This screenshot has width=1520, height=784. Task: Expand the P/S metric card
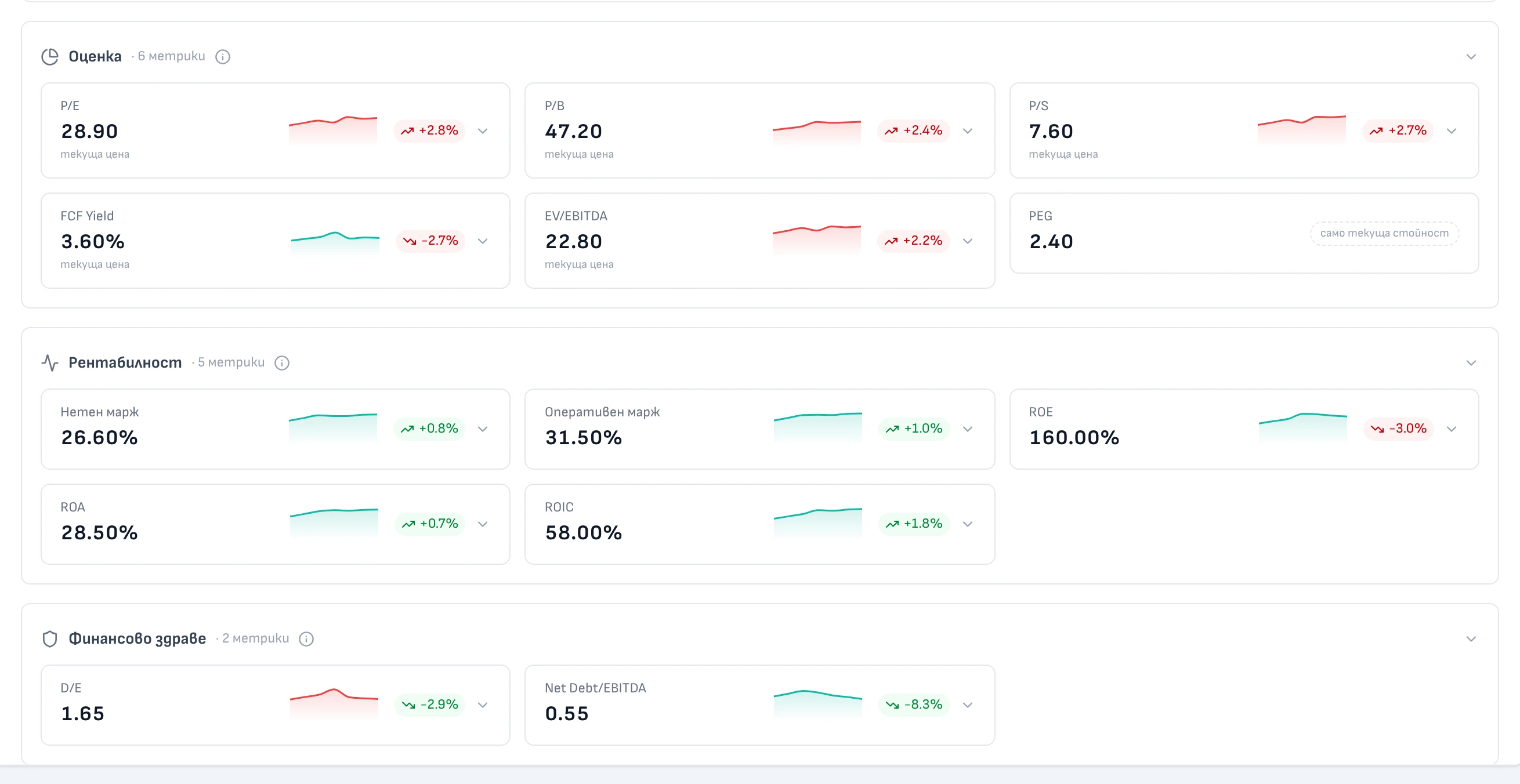[1452, 131]
